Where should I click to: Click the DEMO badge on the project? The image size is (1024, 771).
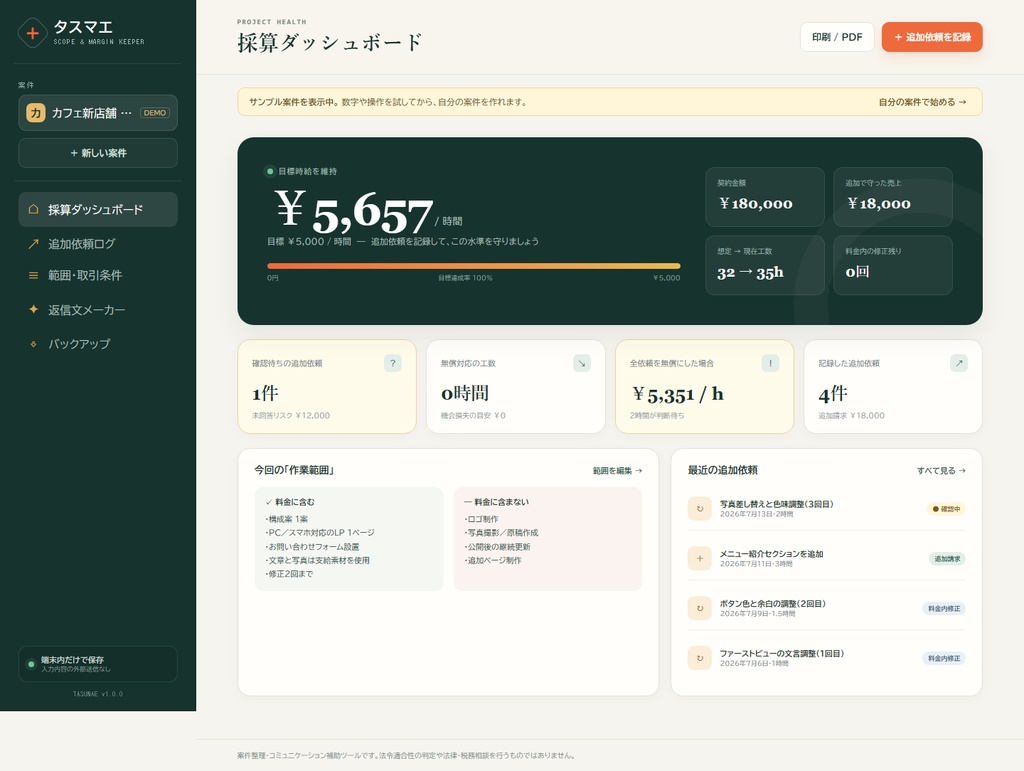point(155,113)
